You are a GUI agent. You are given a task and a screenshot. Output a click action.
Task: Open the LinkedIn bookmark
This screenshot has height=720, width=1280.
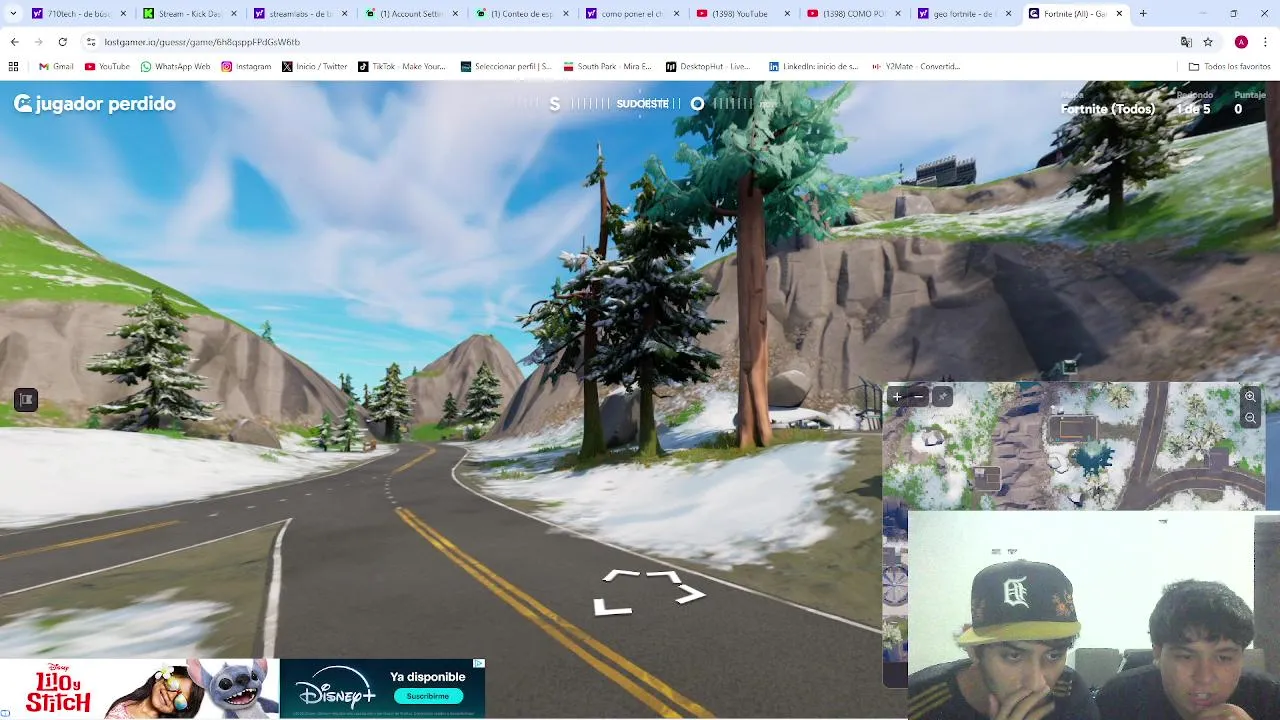(813, 66)
